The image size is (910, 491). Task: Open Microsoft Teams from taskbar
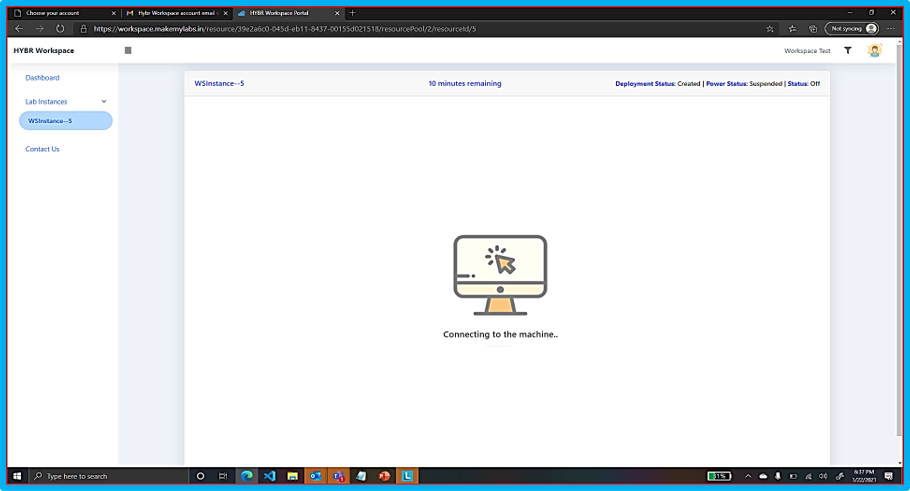[338, 476]
